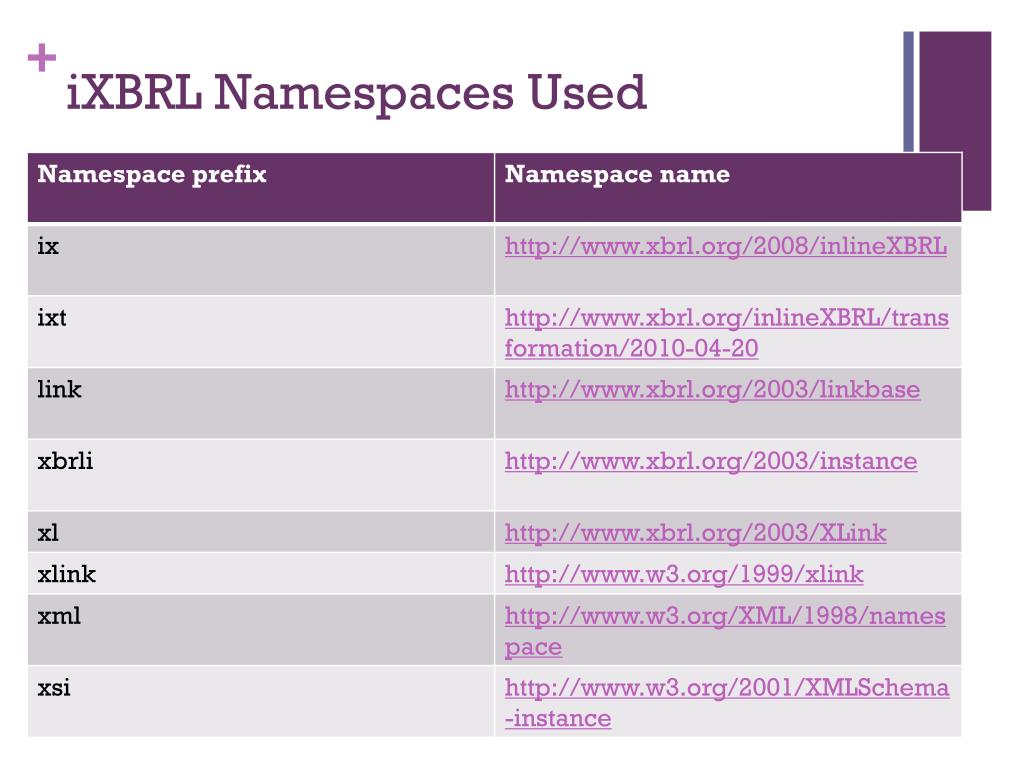Select the 'xml' prefix cell
Viewport: 1024px width, 768px height.
pos(261,630)
